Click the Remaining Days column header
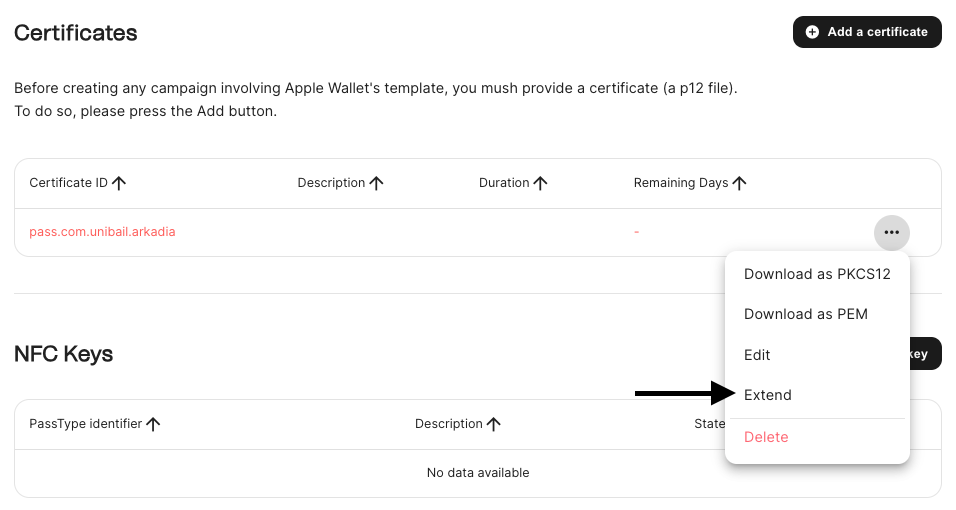 pos(681,183)
